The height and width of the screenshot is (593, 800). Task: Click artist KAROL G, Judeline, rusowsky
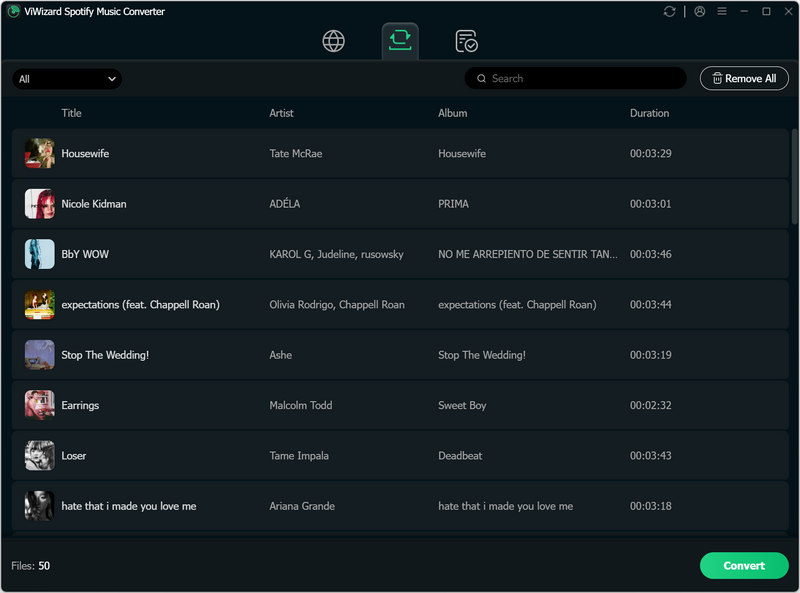(x=336, y=254)
